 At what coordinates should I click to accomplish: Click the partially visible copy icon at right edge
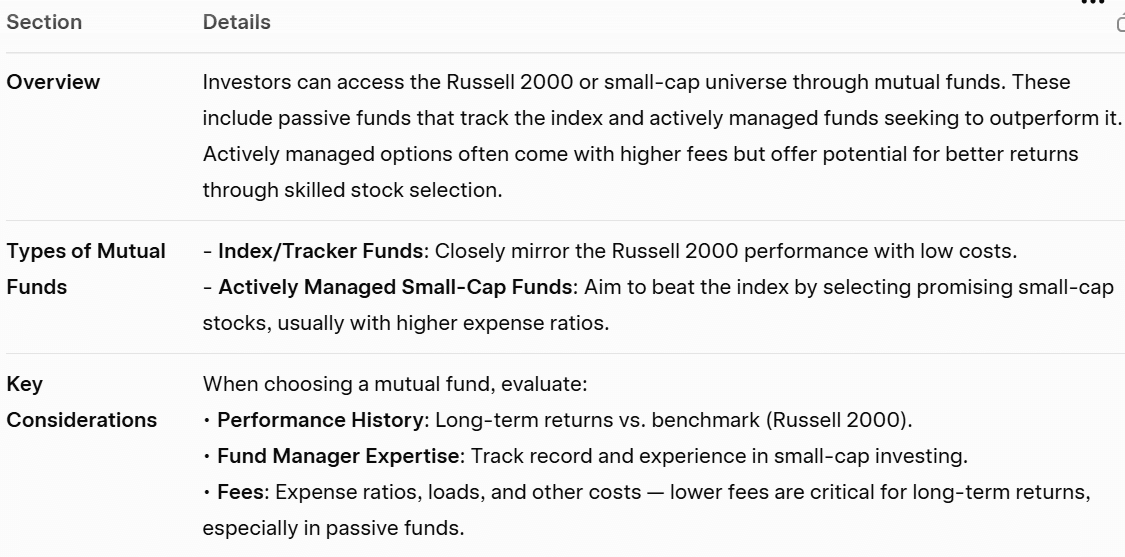point(1120,24)
